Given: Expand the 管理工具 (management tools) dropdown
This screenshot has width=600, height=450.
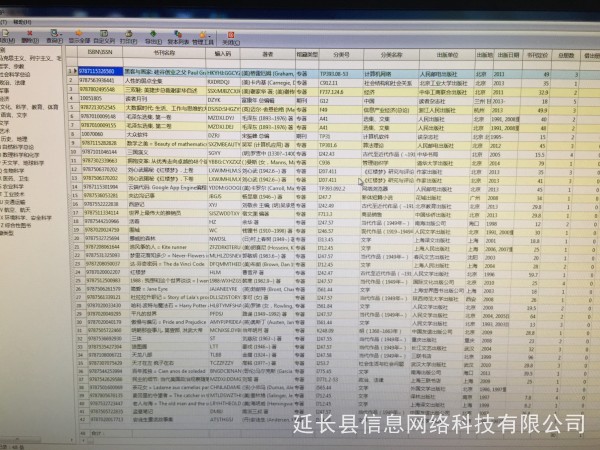Looking at the screenshot, I should [x=205, y=39].
